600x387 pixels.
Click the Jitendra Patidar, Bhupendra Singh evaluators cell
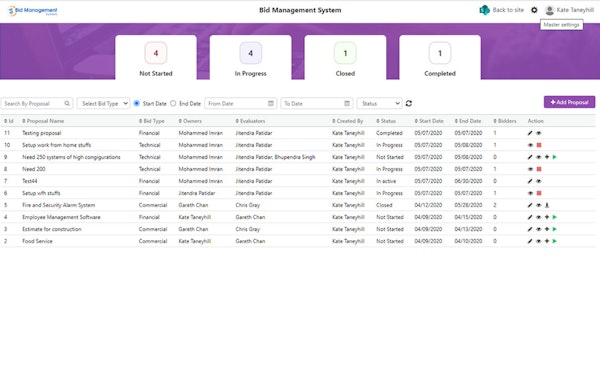coord(276,157)
